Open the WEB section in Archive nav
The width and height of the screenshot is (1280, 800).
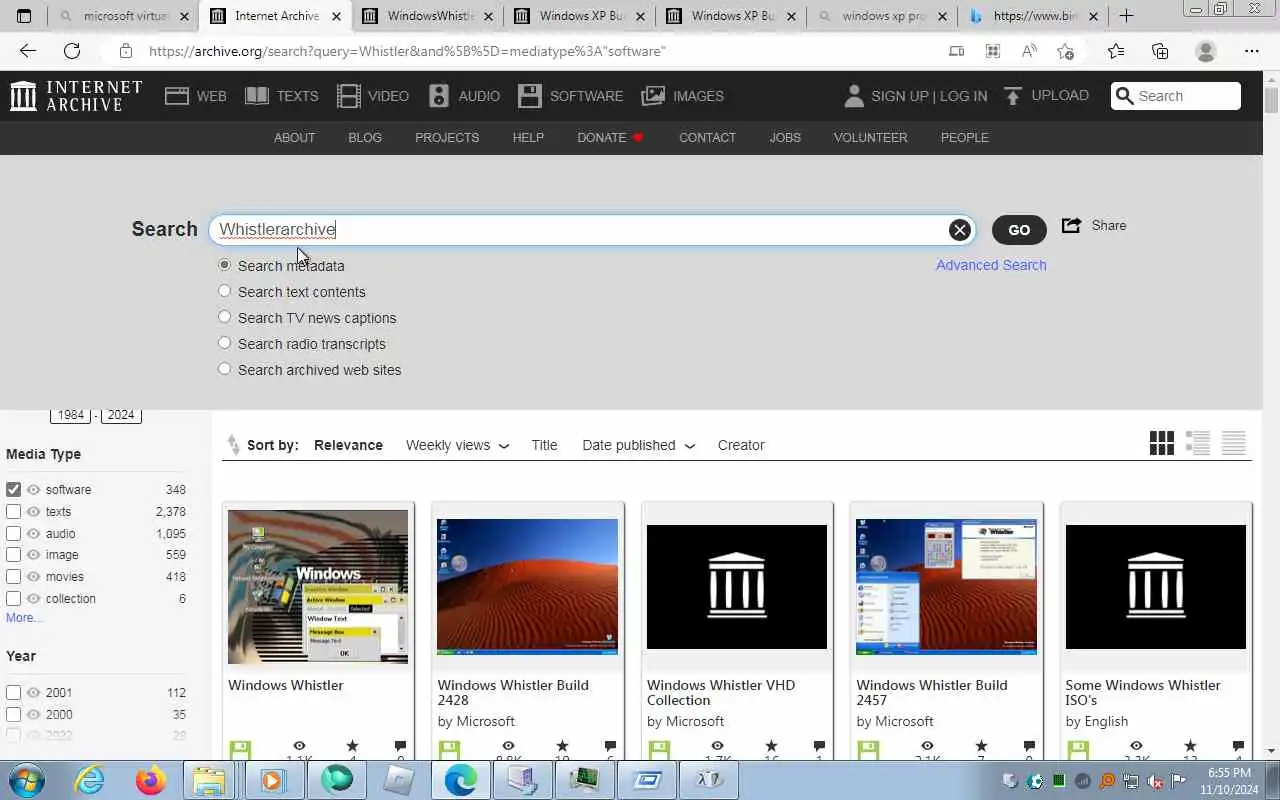point(196,96)
